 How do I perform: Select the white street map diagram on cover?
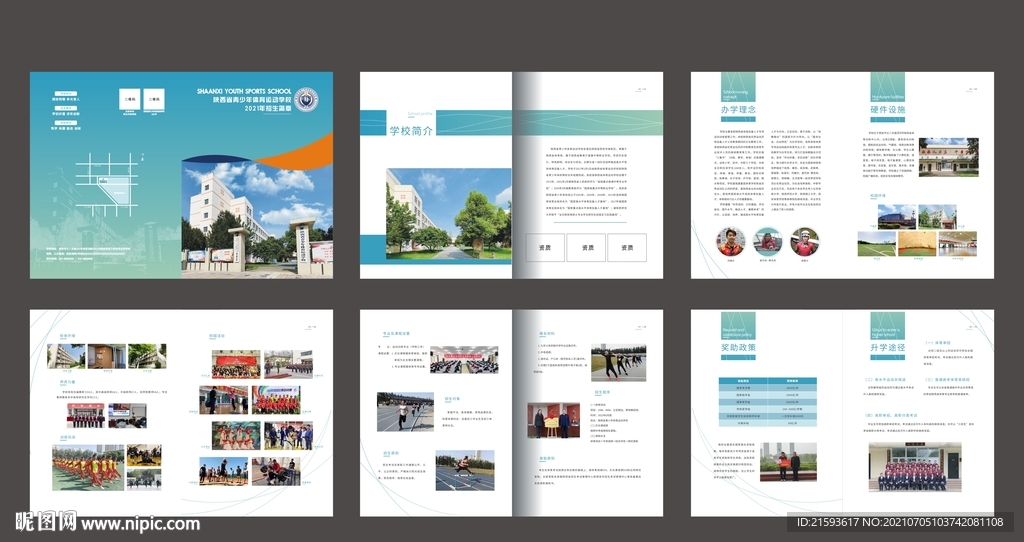click(x=107, y=185)
